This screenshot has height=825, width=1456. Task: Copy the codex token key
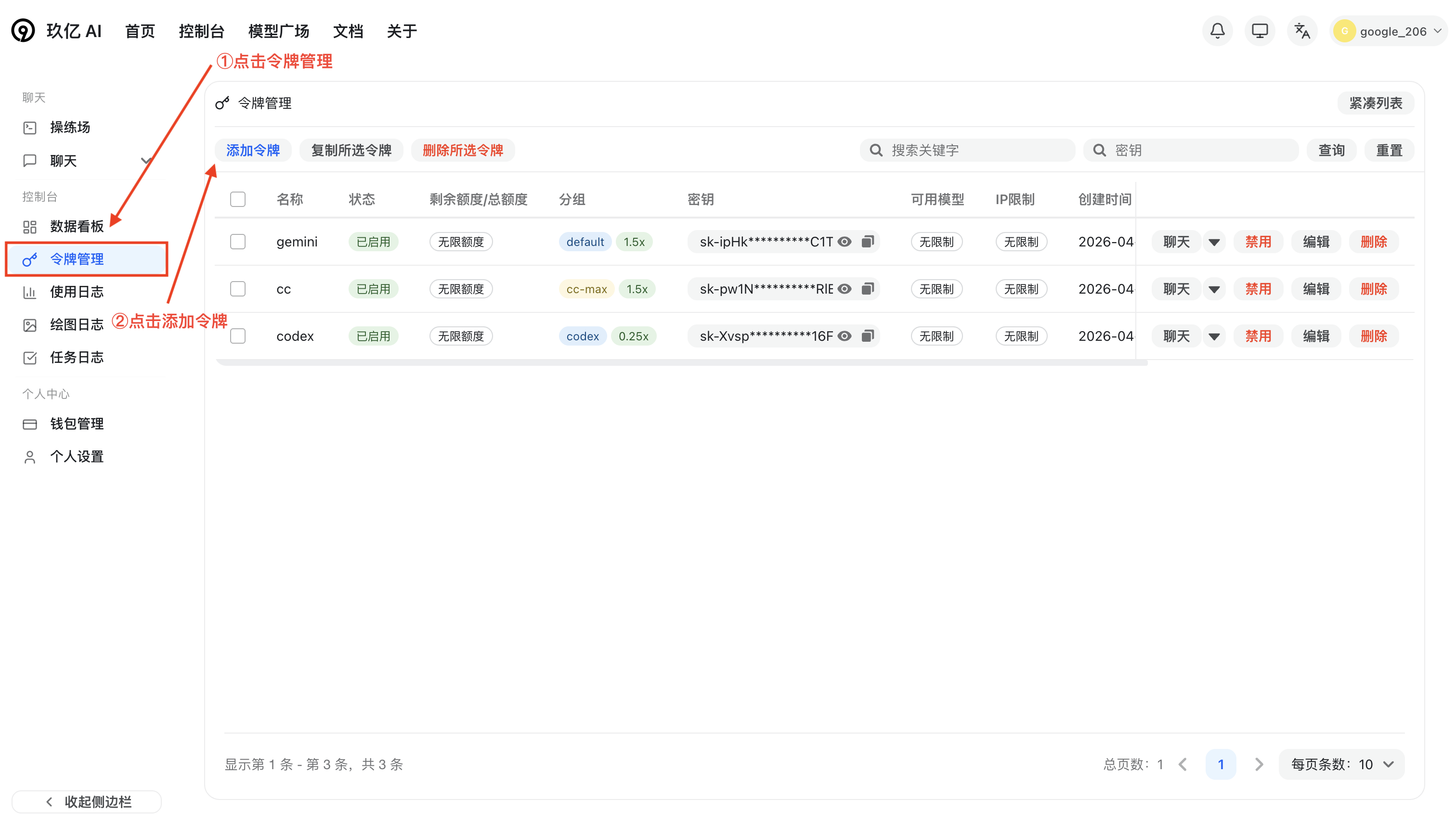click(x=867, y=336)
